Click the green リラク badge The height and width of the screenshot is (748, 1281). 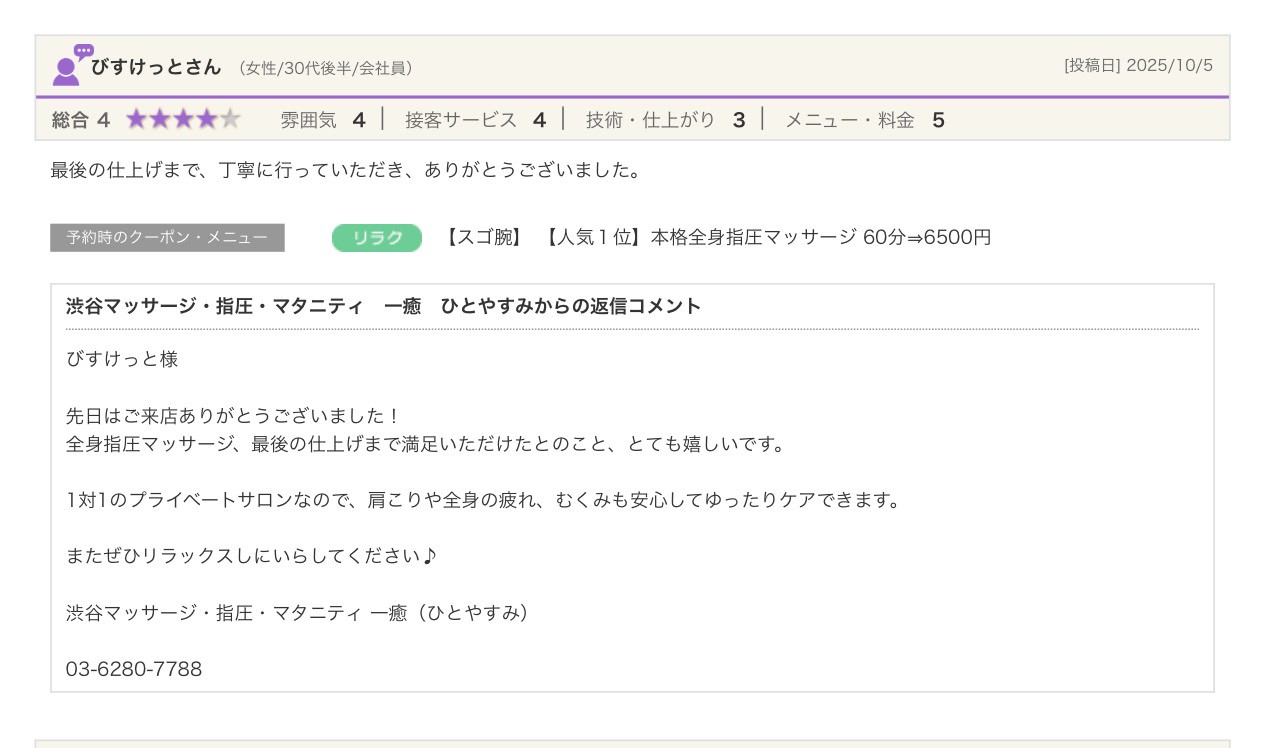point(377,238)
